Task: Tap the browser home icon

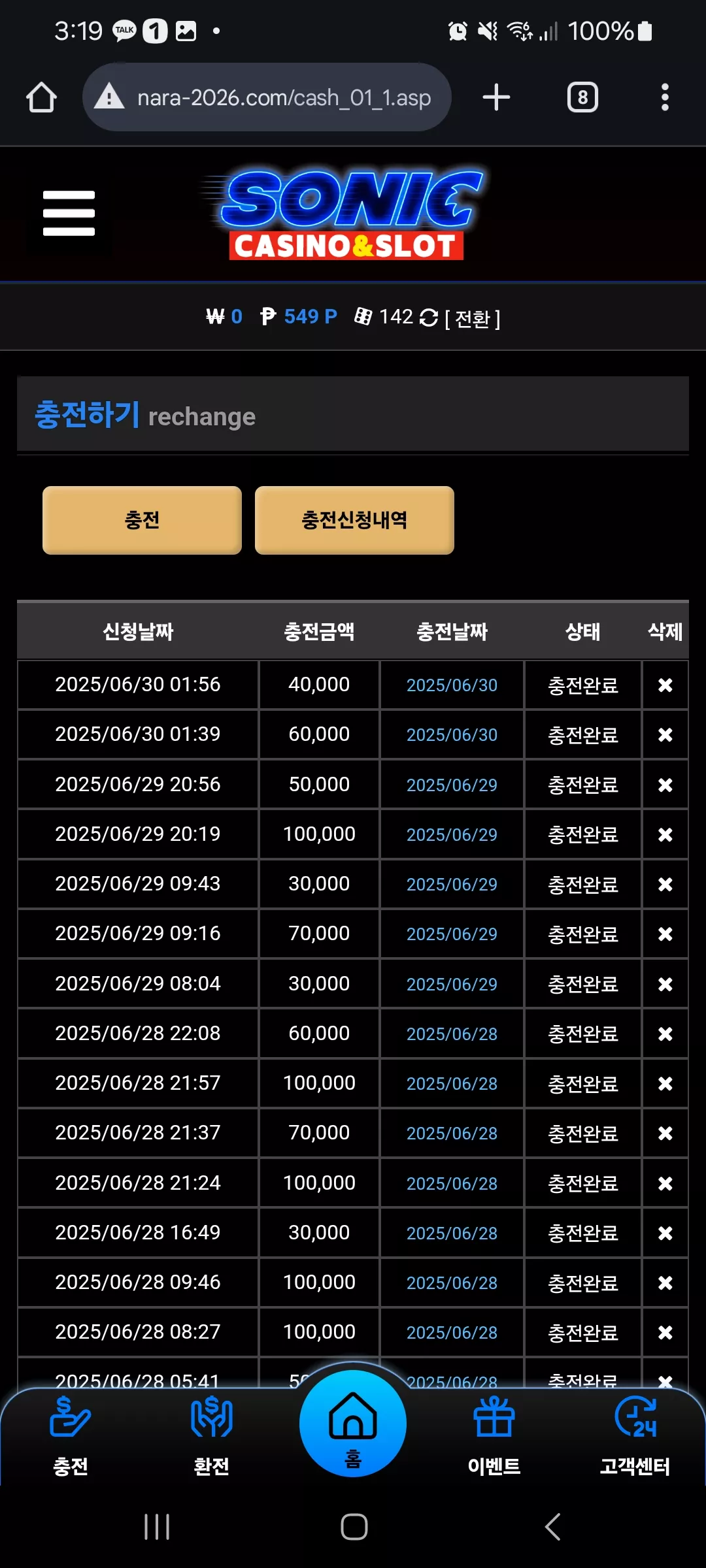Action: 41,97
